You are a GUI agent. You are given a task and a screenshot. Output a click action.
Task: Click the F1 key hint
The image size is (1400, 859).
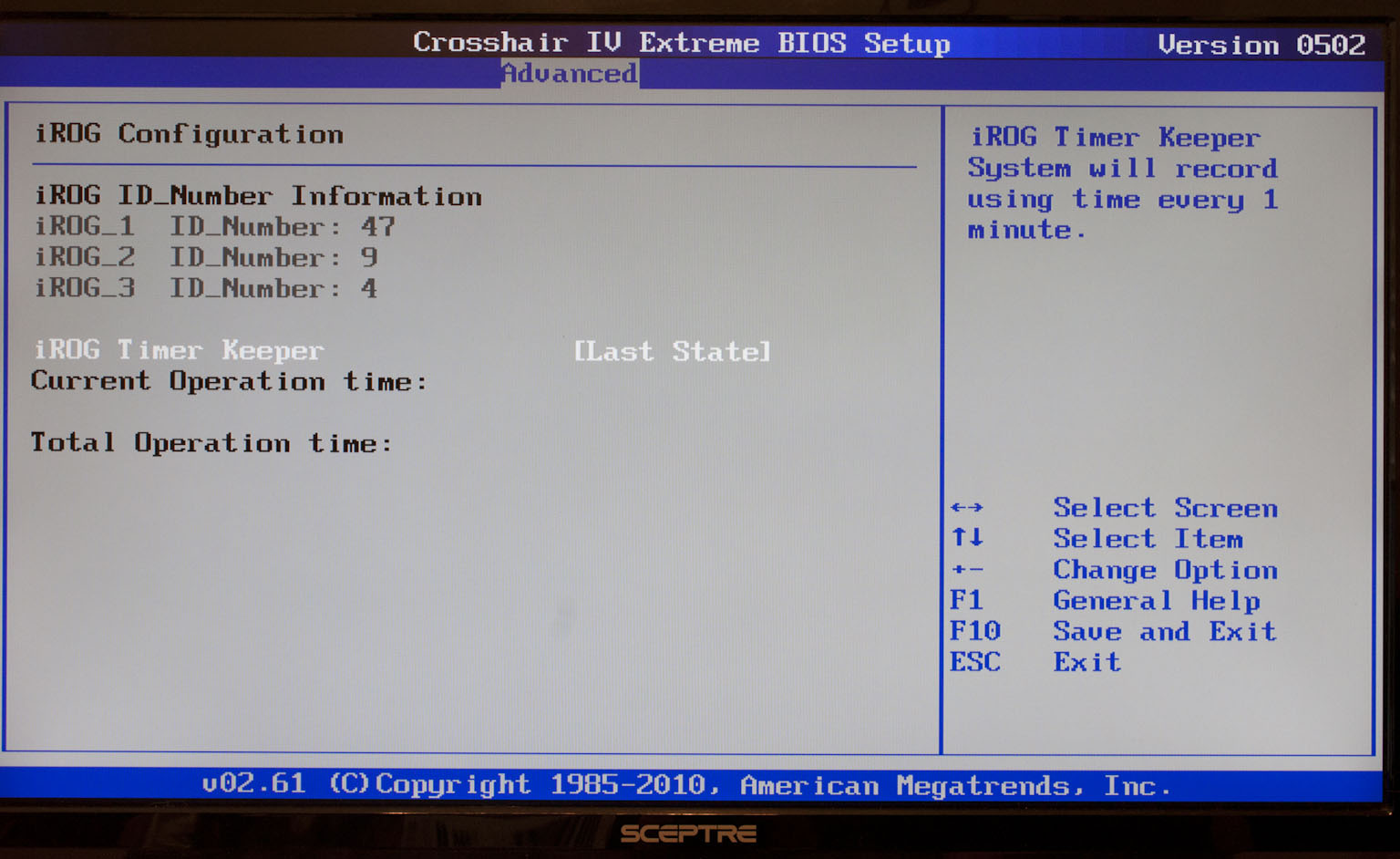(x=966, y=600)
